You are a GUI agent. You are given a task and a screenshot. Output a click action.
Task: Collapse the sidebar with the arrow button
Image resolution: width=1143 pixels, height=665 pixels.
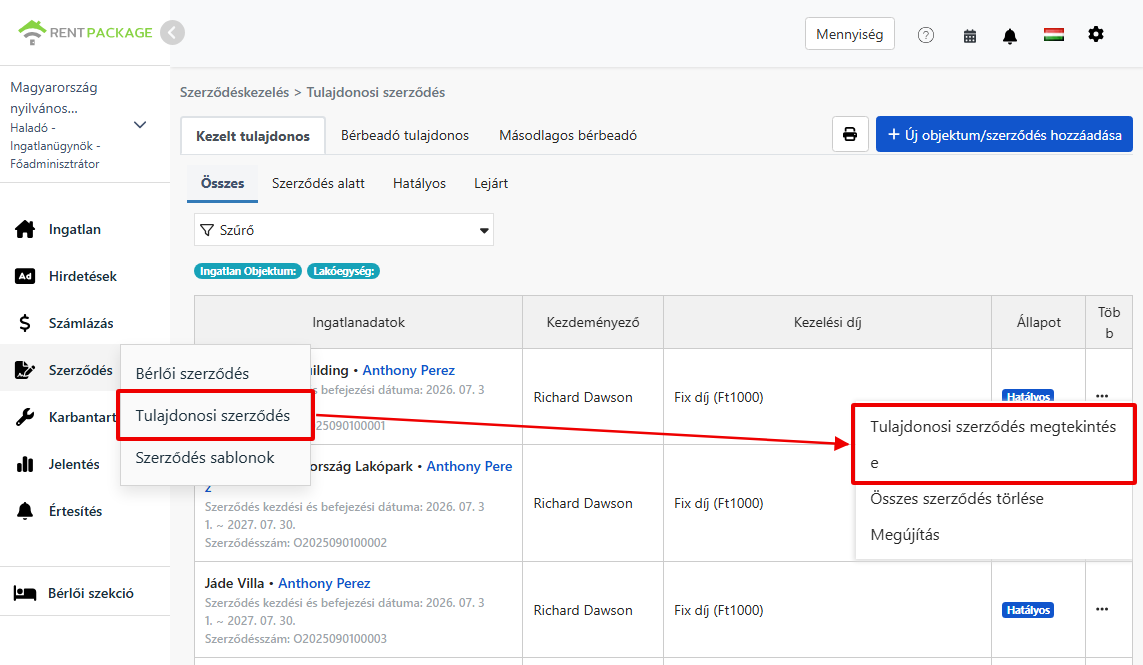pyautogui.click(x=172, y=33)
